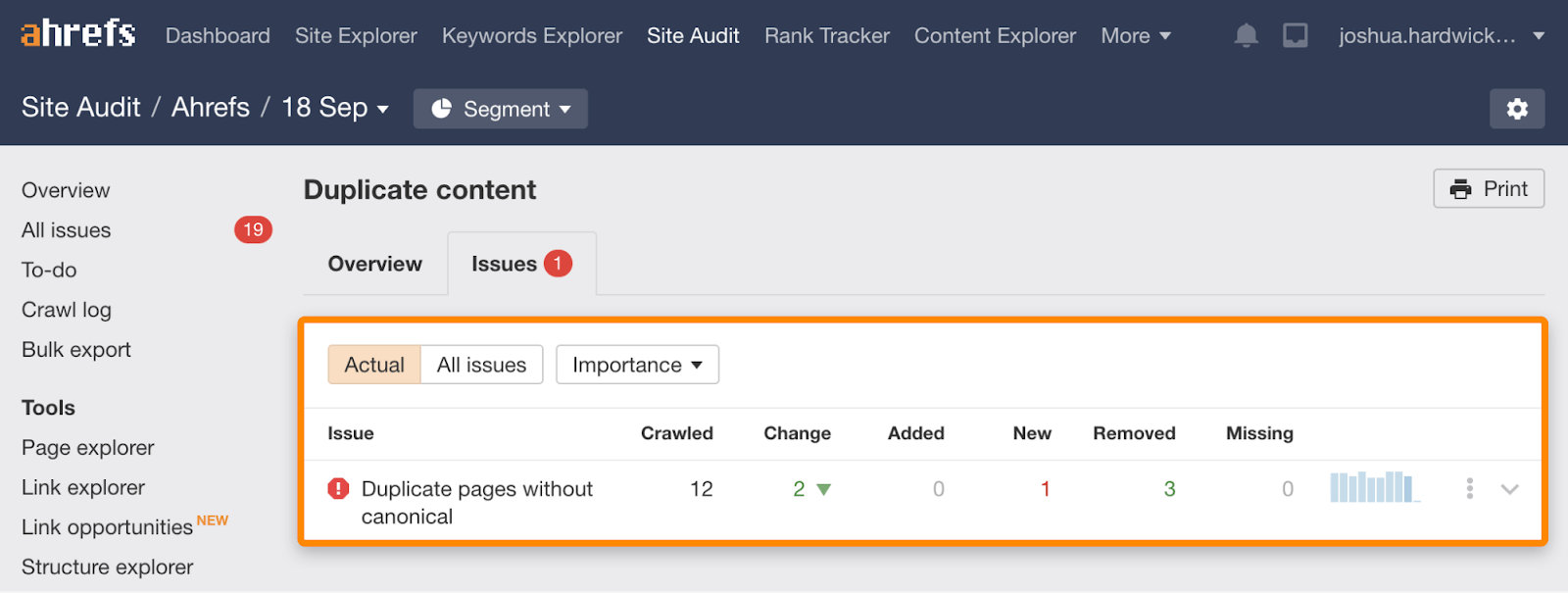
Task: Open Rank Tracker
Action: coord(827,36)
